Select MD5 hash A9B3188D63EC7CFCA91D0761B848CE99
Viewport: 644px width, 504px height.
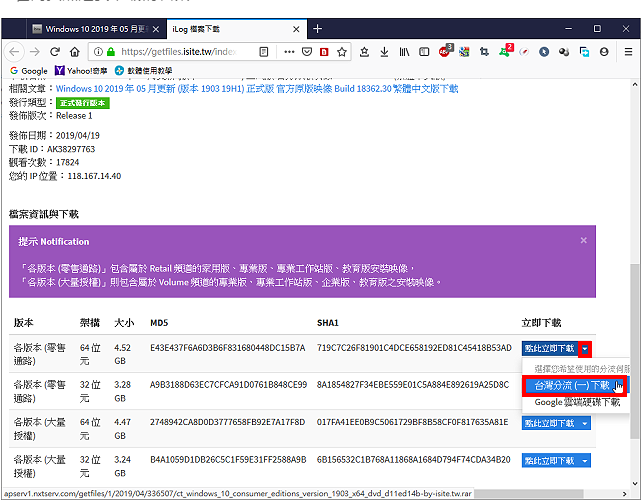228,385
